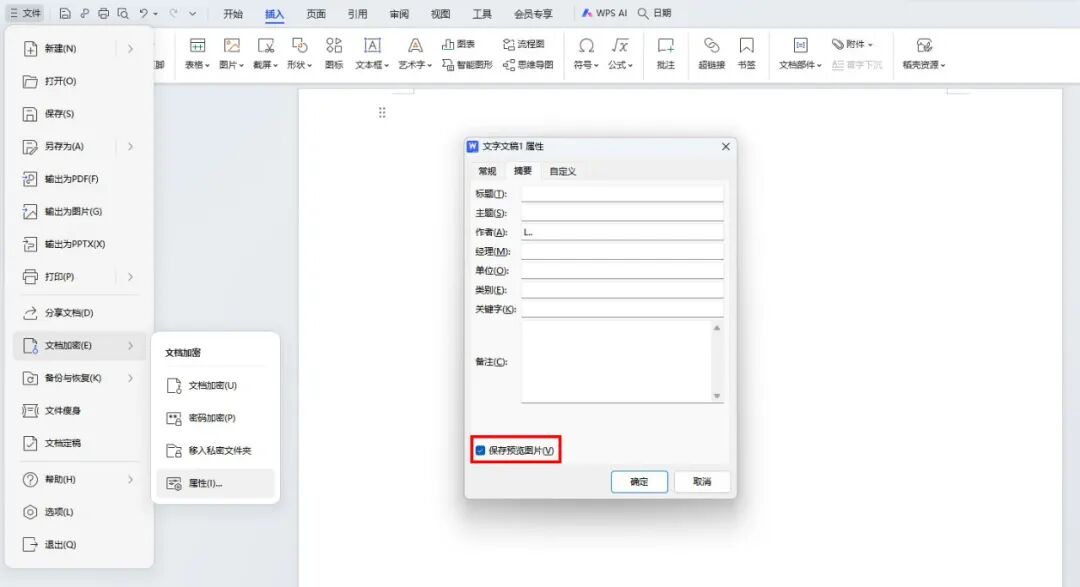Click the save icon in quick access toolbar

pos(65,13)
